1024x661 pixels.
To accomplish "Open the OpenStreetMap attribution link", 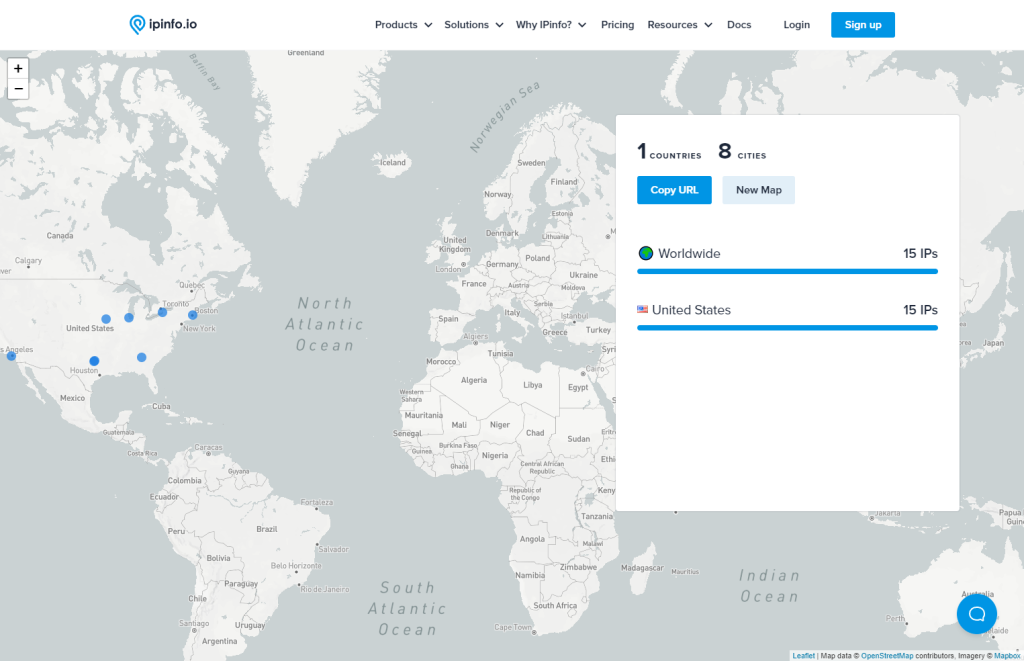I will click(886, 656).
